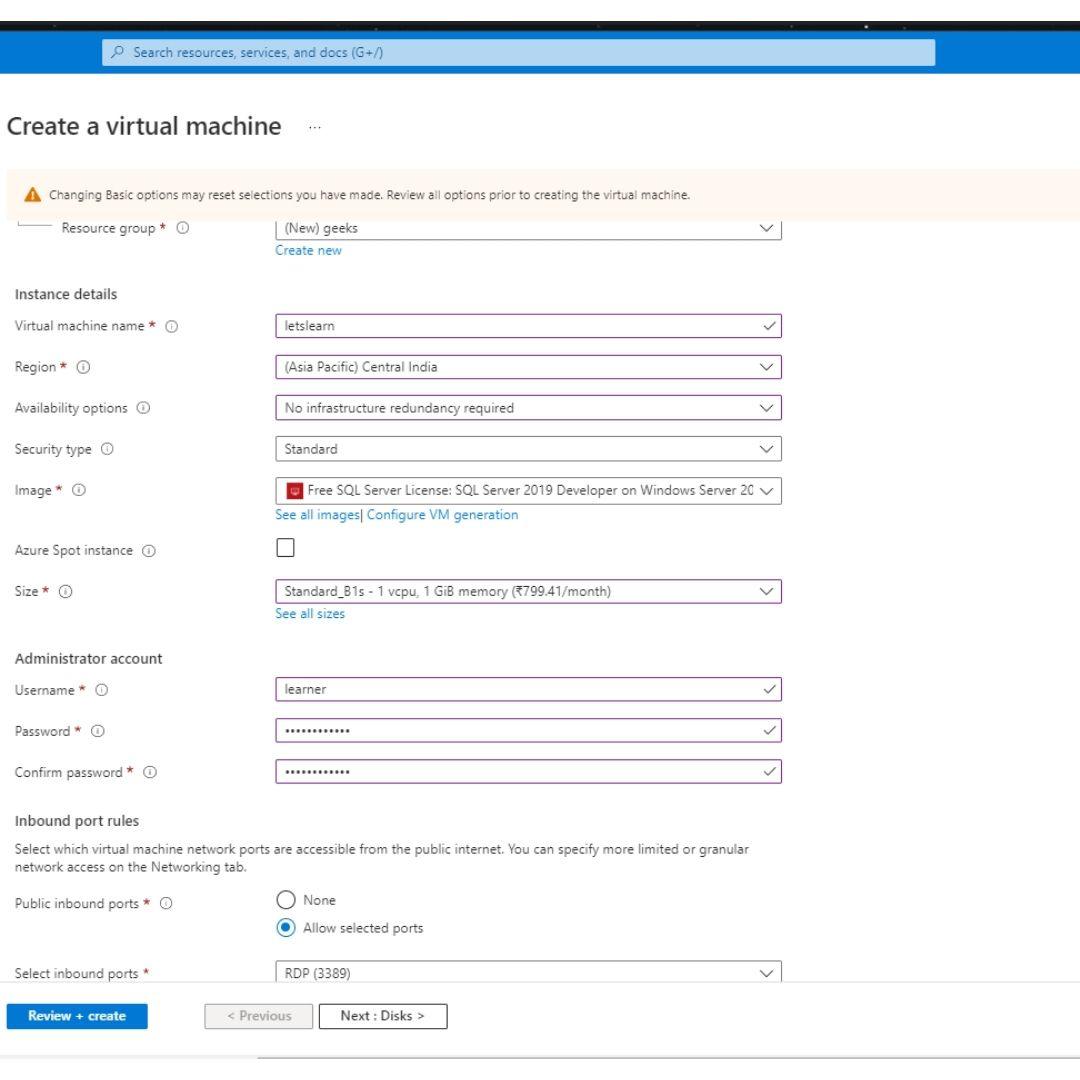
Task: Show info tooltip for Azure Spot instance
Action: (149, 550)
